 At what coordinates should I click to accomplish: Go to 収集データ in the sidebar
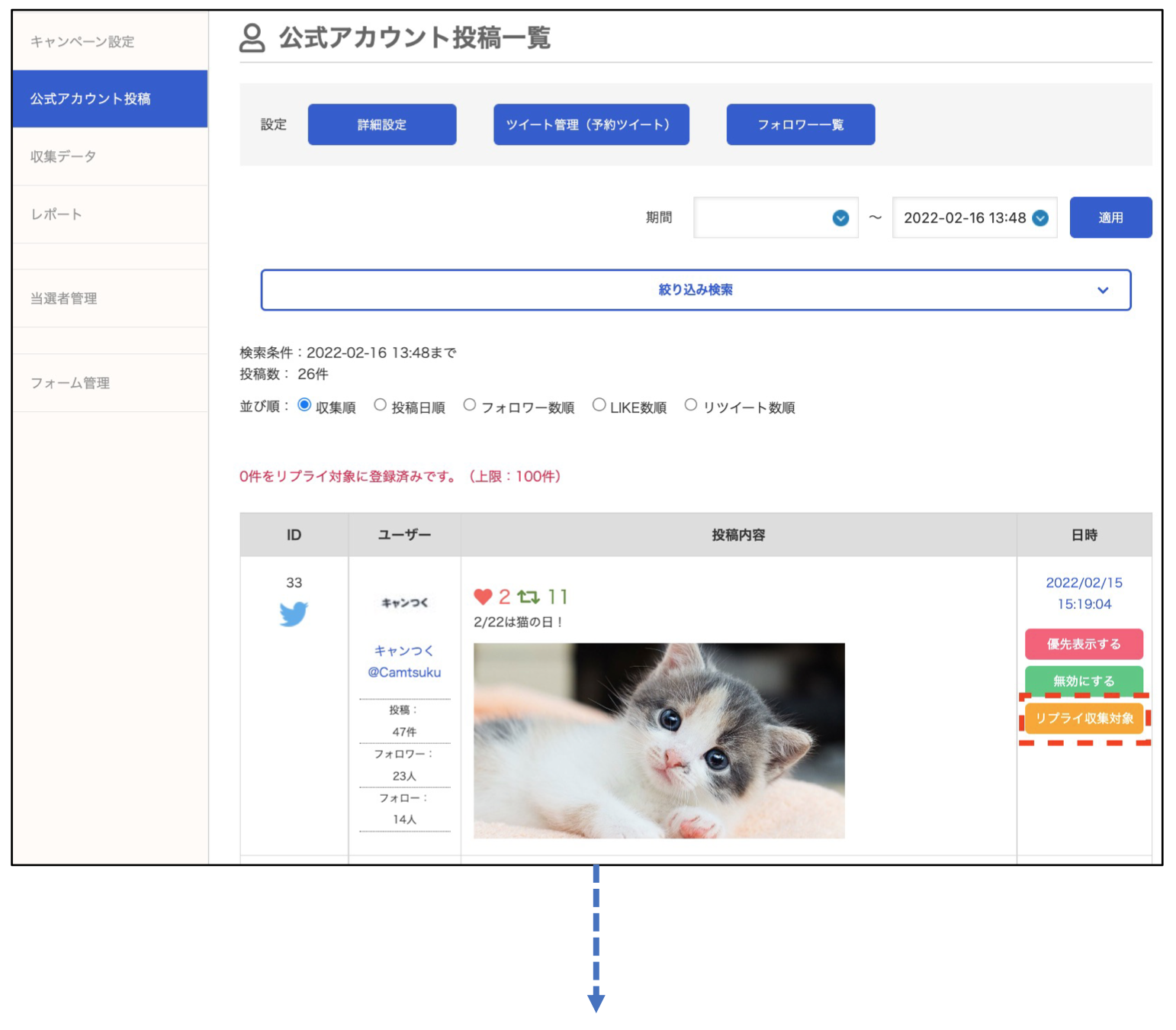pyautogui.click(x=110, y=156)
